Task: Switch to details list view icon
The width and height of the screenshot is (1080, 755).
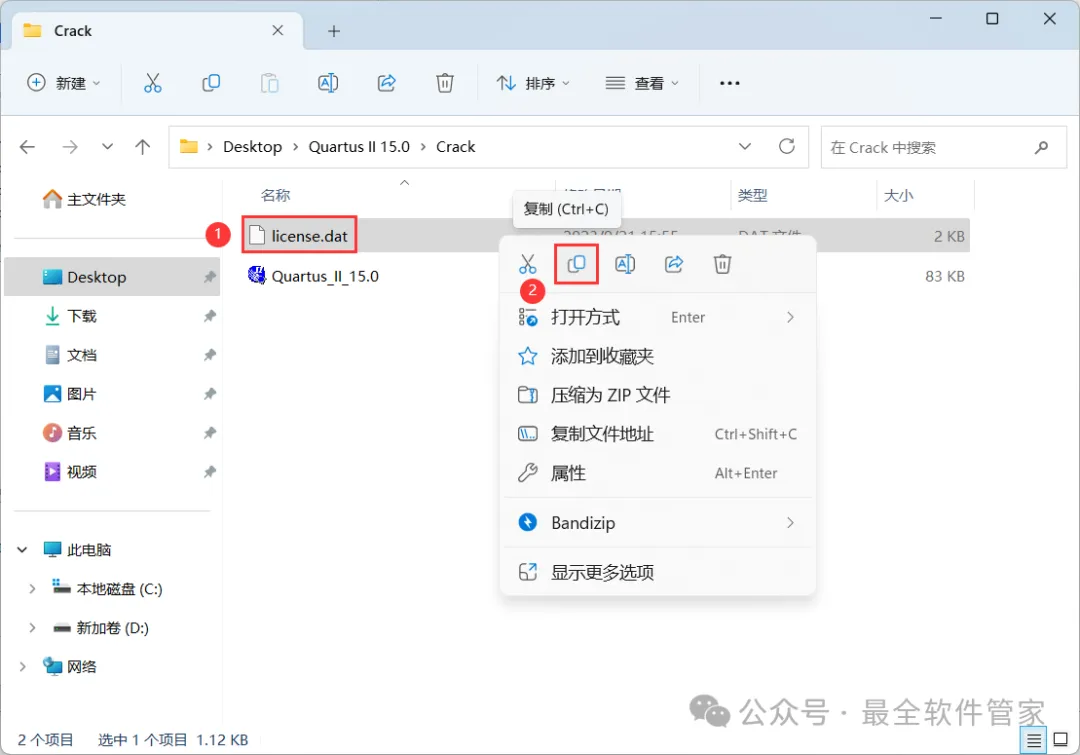Action: pos(1034,741)
